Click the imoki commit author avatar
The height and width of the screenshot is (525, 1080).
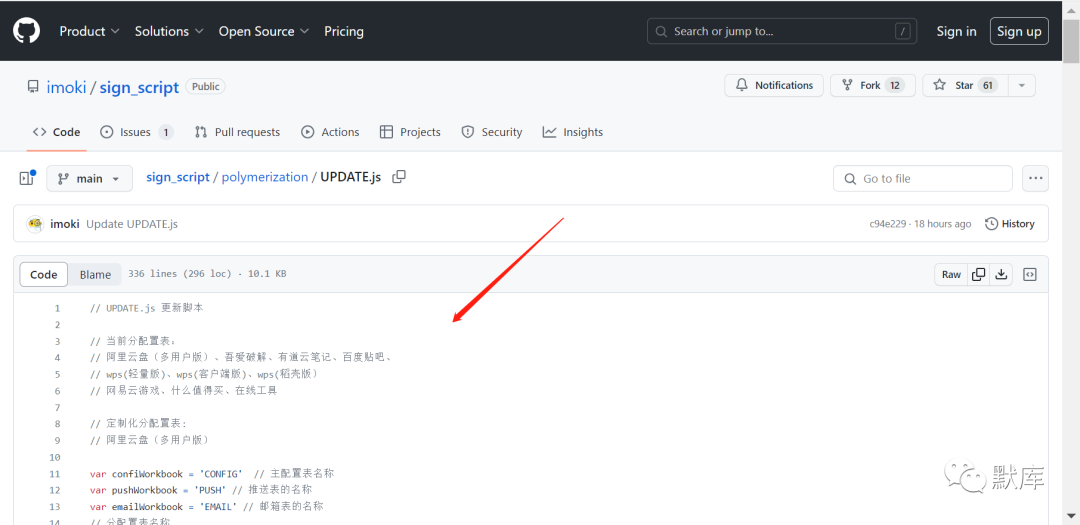(x=35, y=224)
